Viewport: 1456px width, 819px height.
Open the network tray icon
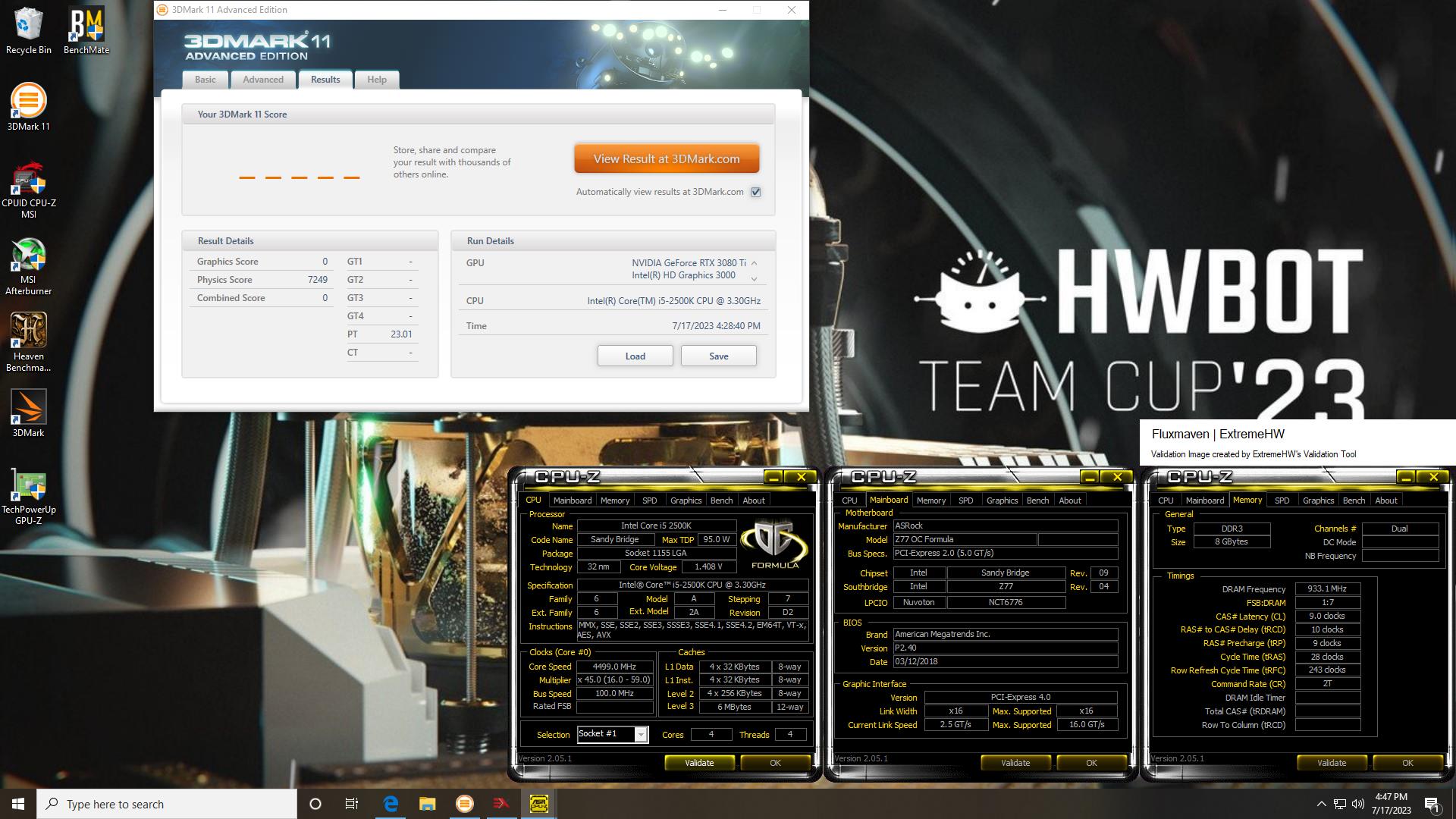[x=1340, y=804]
